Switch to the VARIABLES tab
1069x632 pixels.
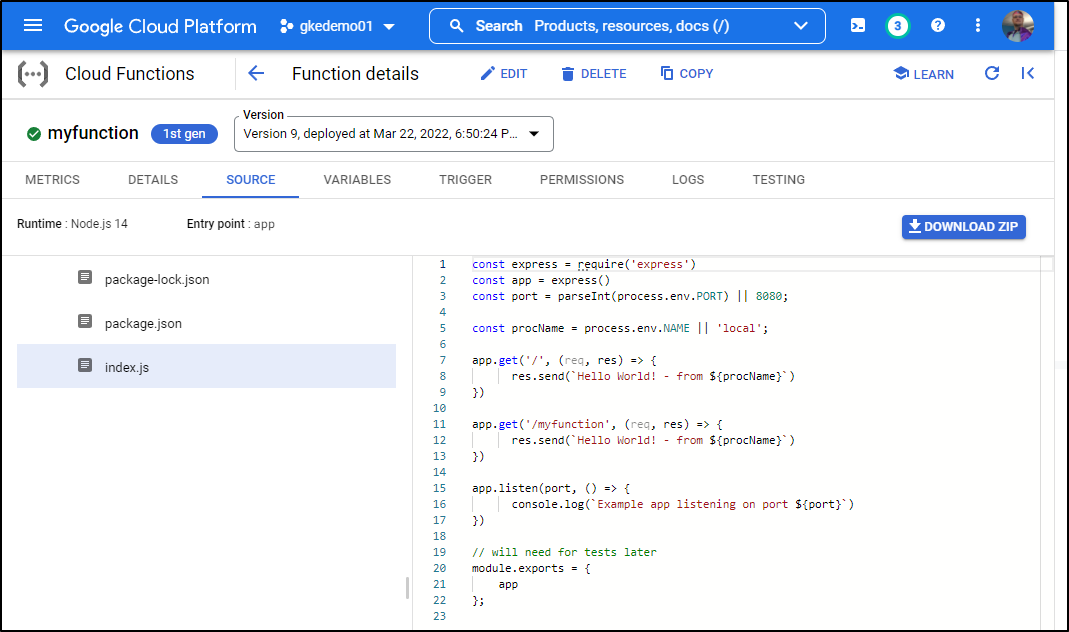point(357,180)
